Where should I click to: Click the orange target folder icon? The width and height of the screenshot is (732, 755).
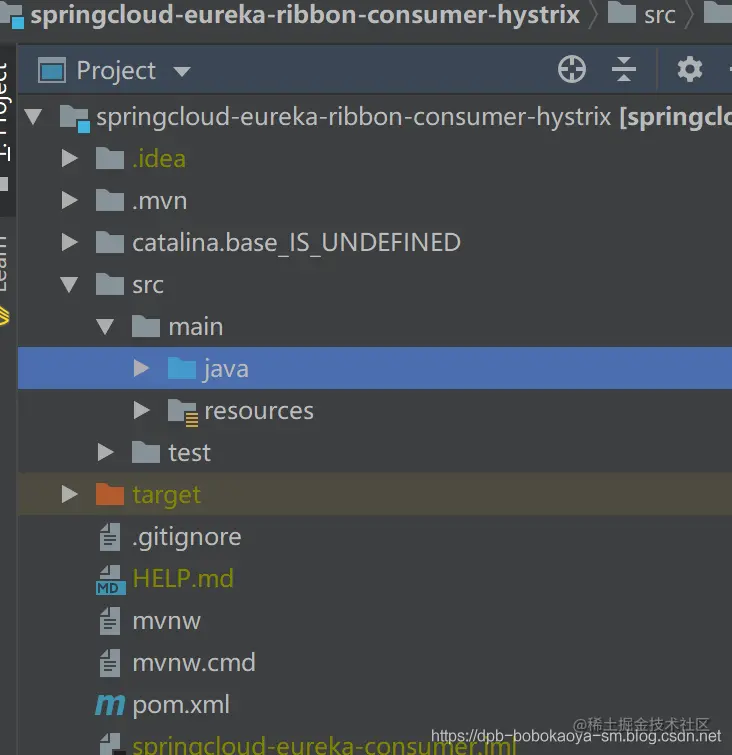click(110, 494)
